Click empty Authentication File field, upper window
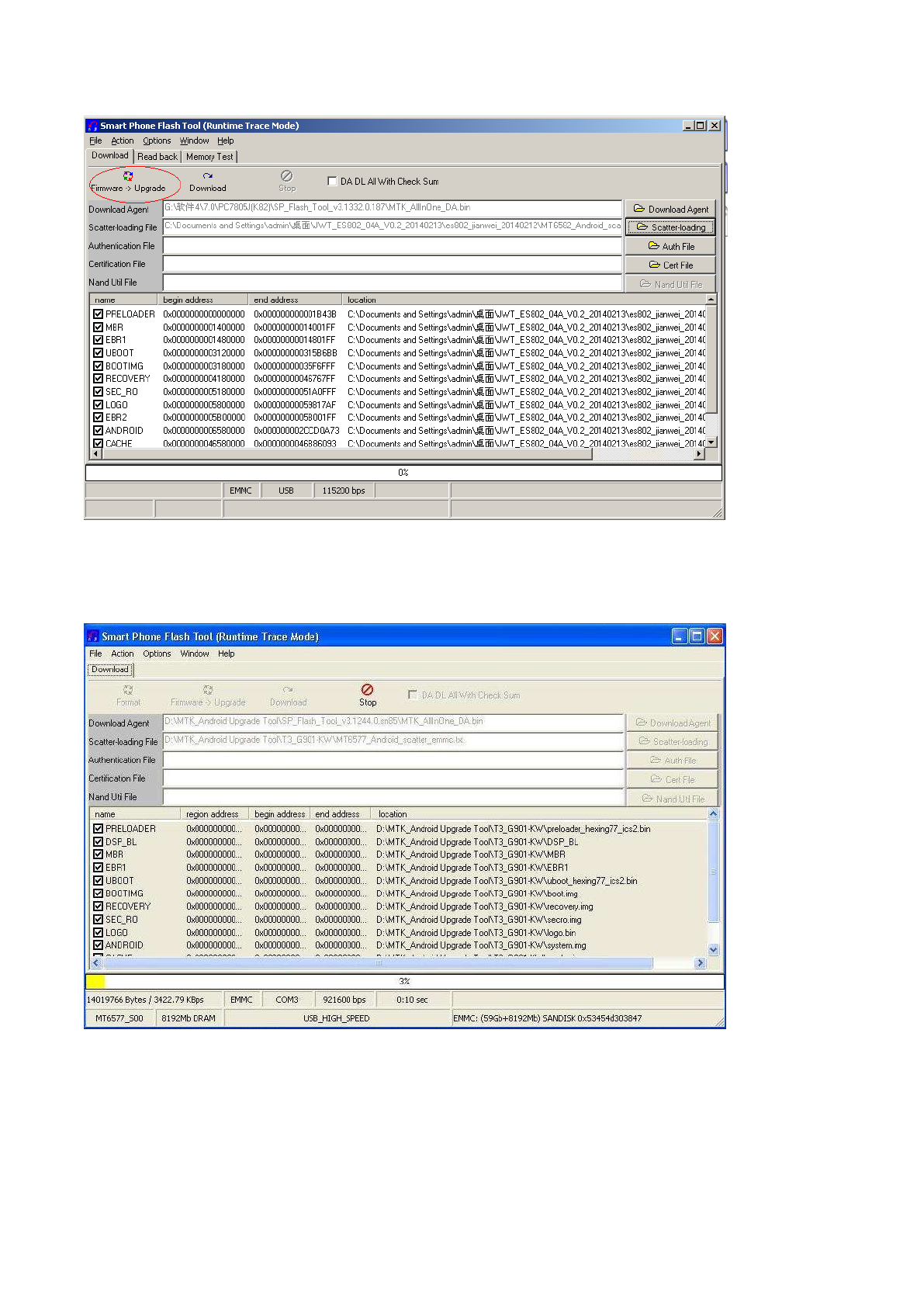Viewport: 924px width, 1307px height. pos(393,245)
